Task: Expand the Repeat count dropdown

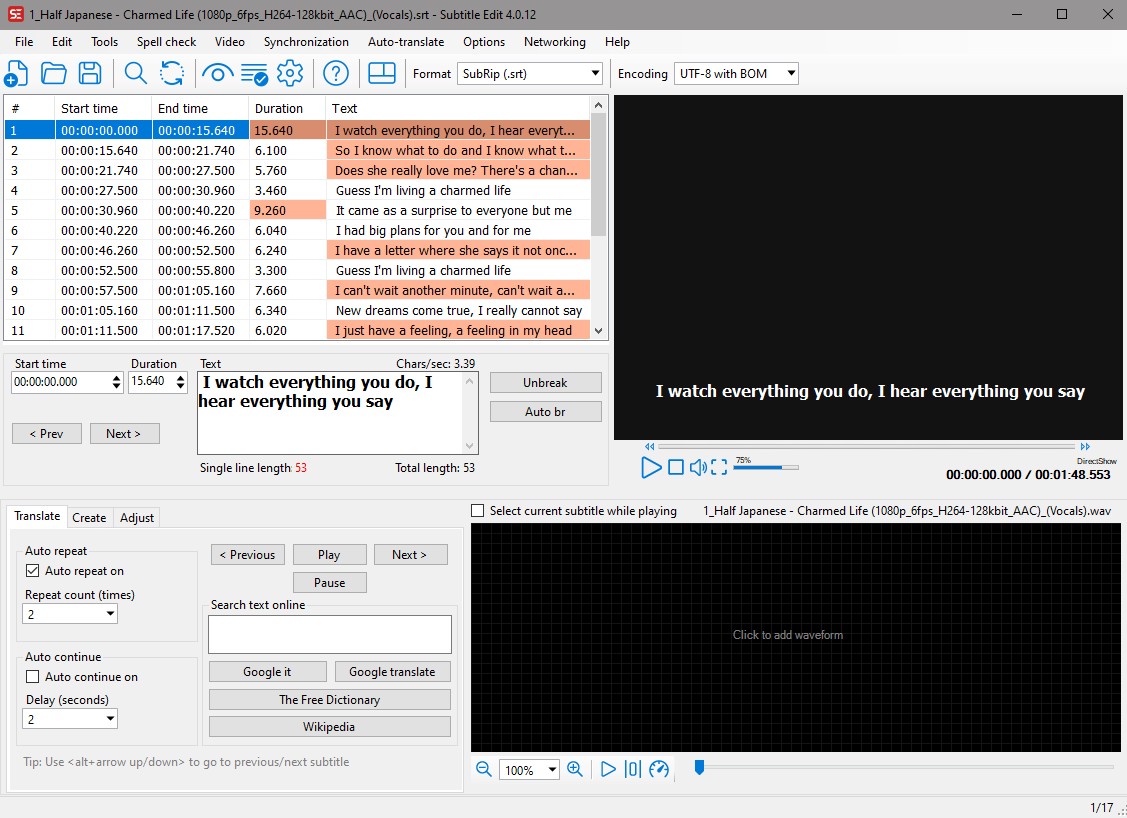Action: click(70, 614)
